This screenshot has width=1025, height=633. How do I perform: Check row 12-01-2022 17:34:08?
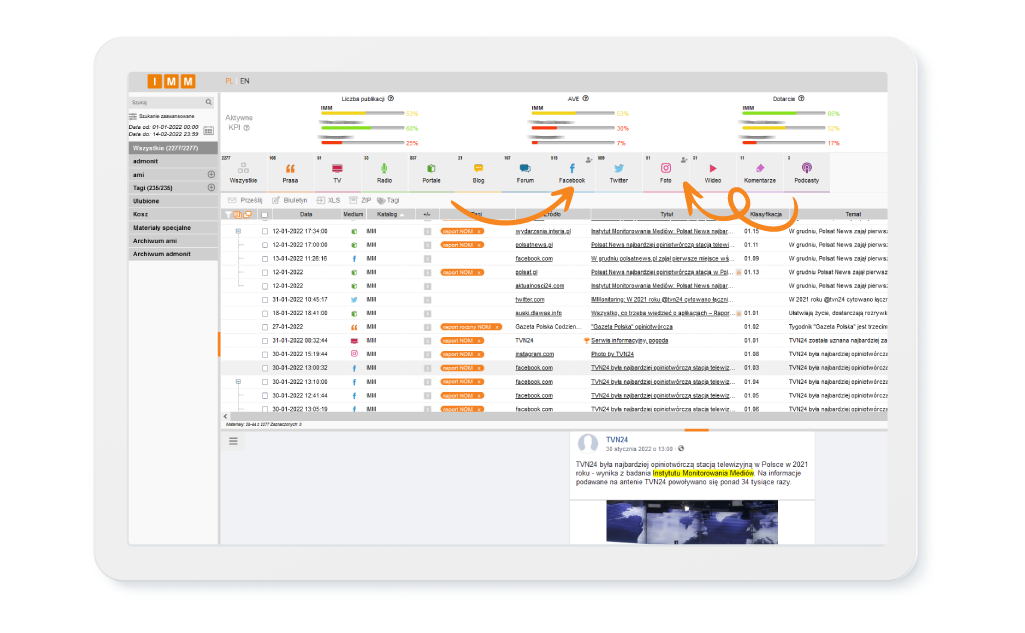[x=265, y=231]
